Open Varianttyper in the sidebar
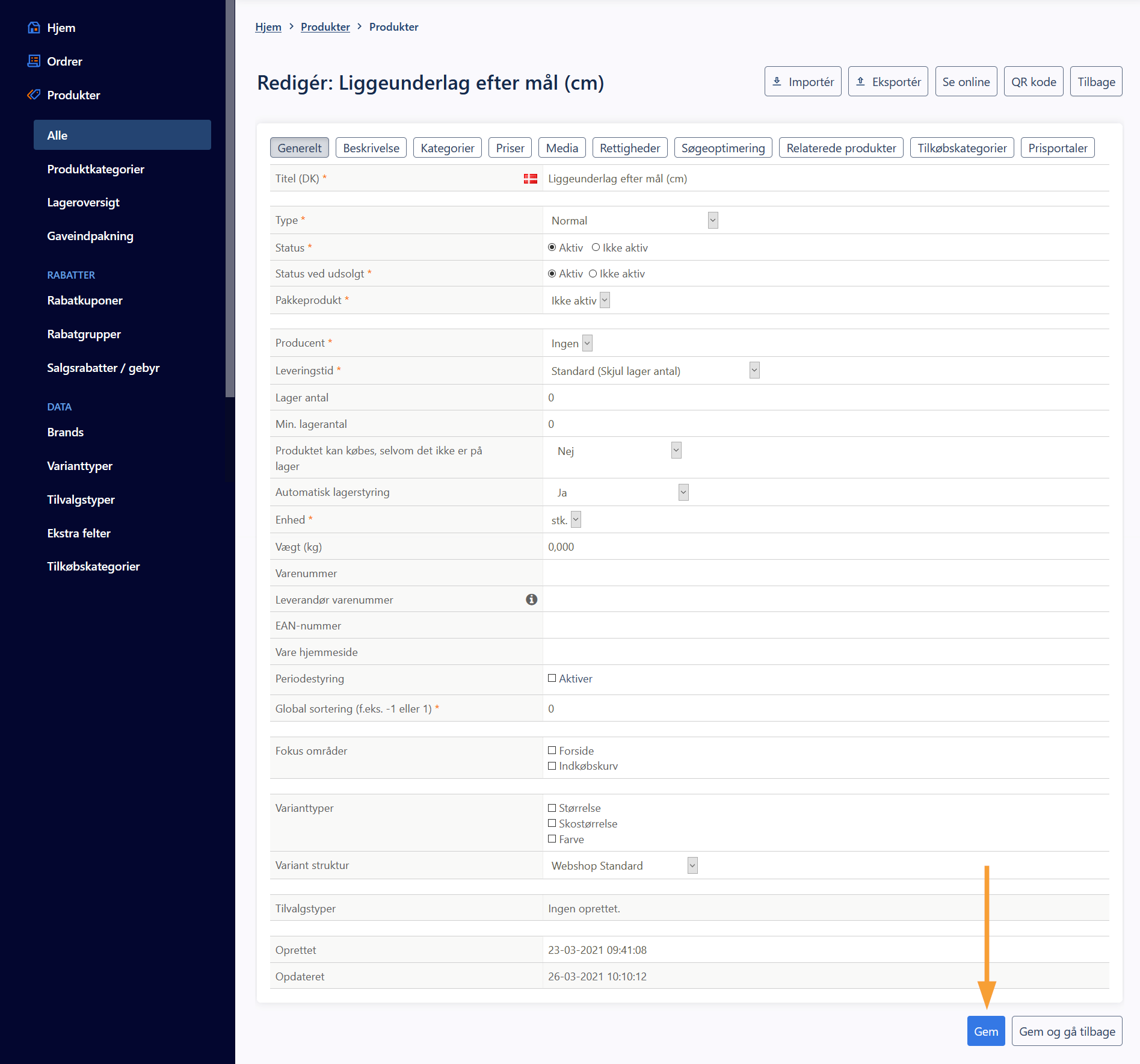Viewport: 1140px width, 1064px height. point(79,466)
